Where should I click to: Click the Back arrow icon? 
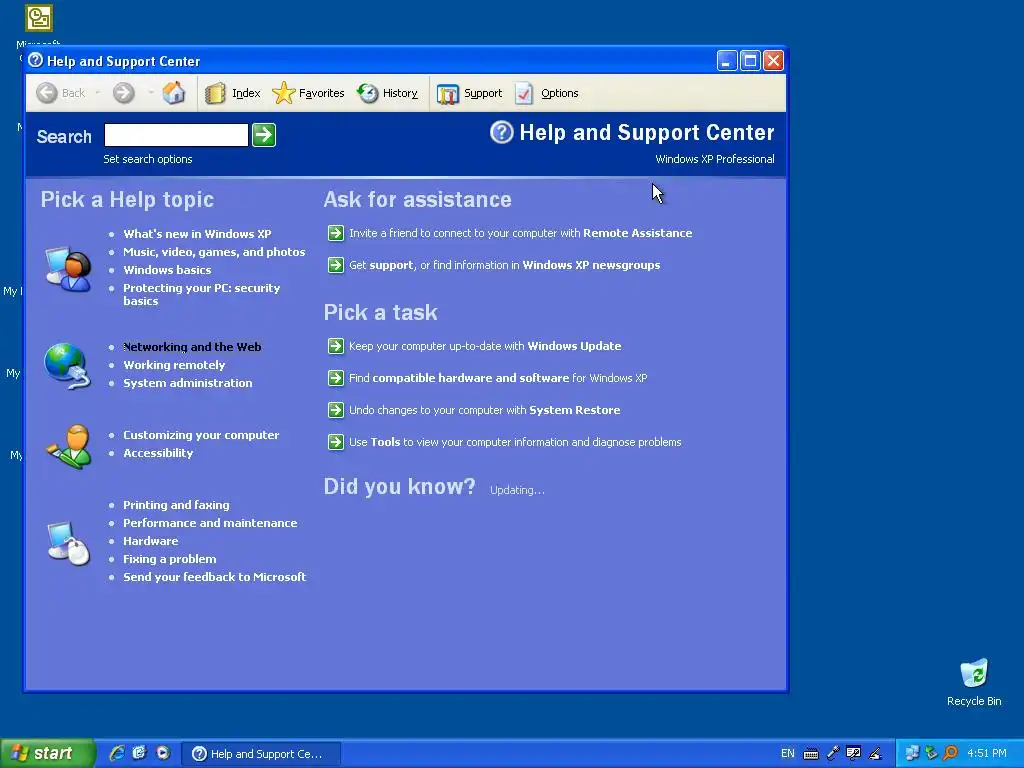(x=47, y=93)
